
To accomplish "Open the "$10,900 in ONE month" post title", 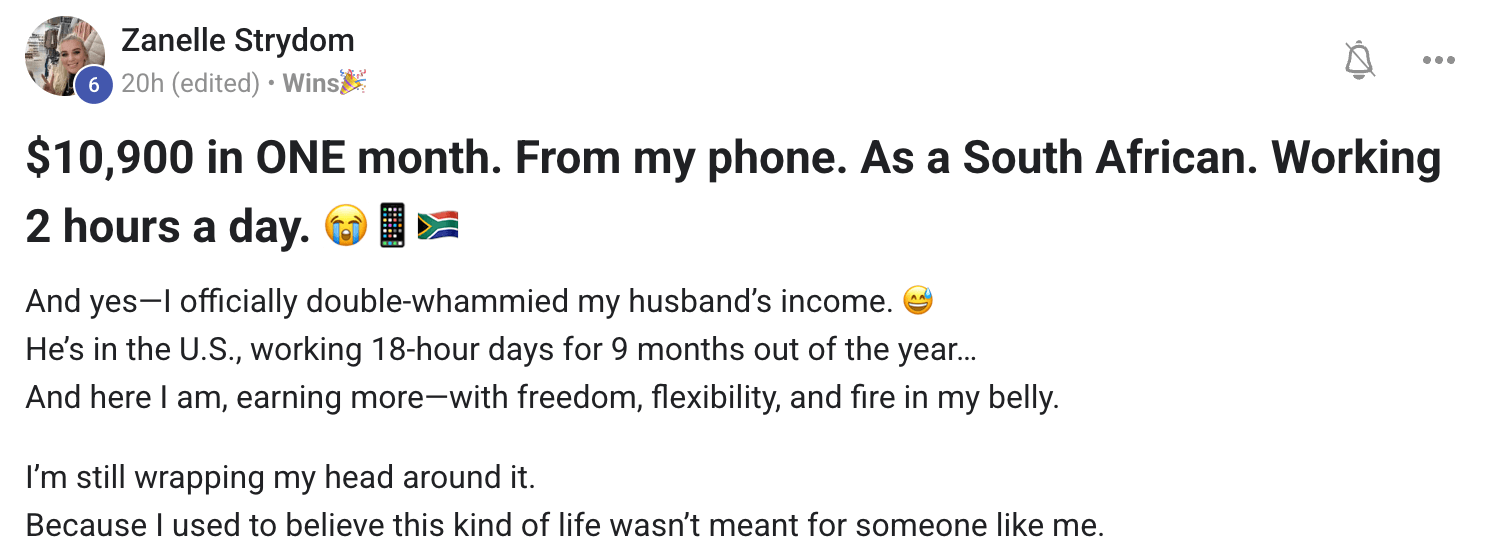I will click(733, 160).
